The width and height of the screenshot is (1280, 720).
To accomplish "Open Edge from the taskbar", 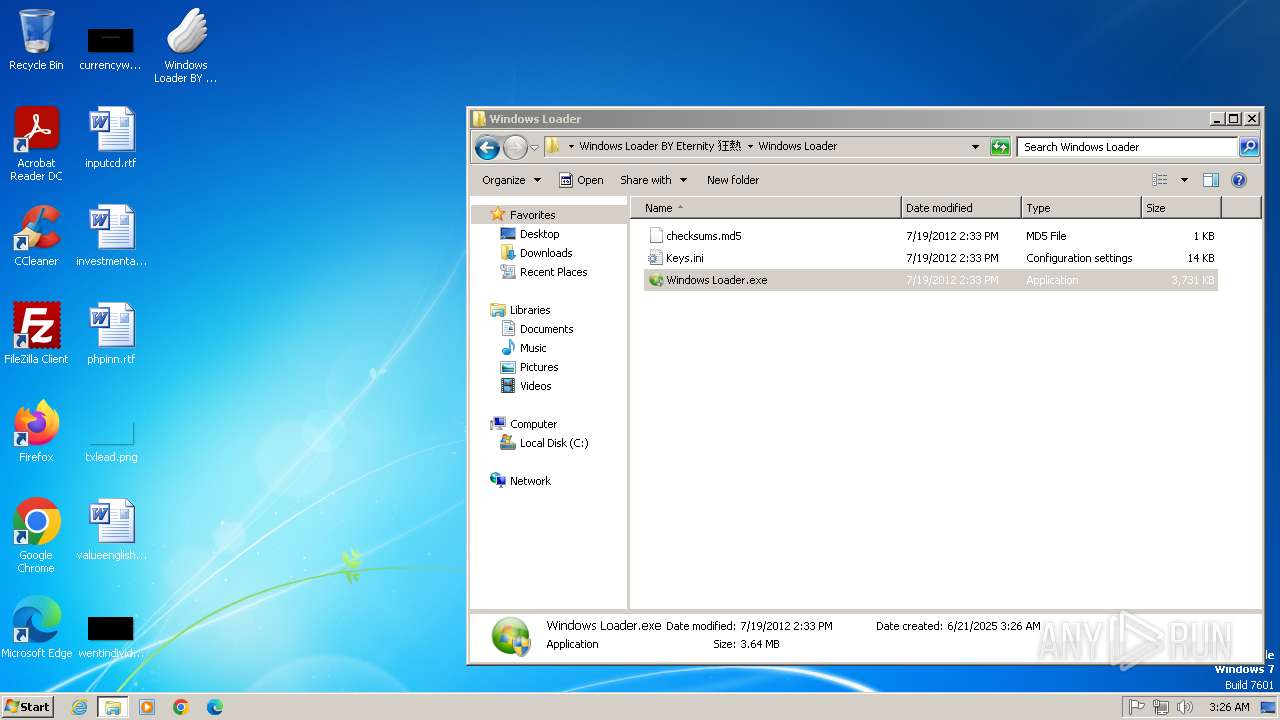I will (x=215, y=707).
